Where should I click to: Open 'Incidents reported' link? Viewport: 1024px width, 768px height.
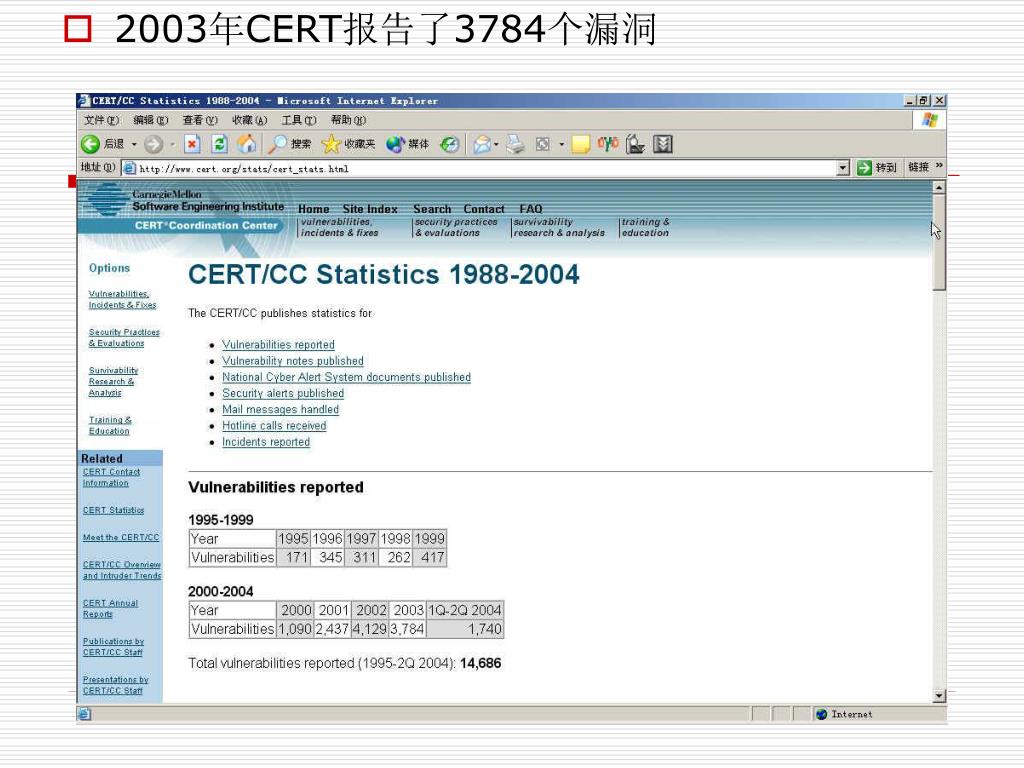pos(266,442)
